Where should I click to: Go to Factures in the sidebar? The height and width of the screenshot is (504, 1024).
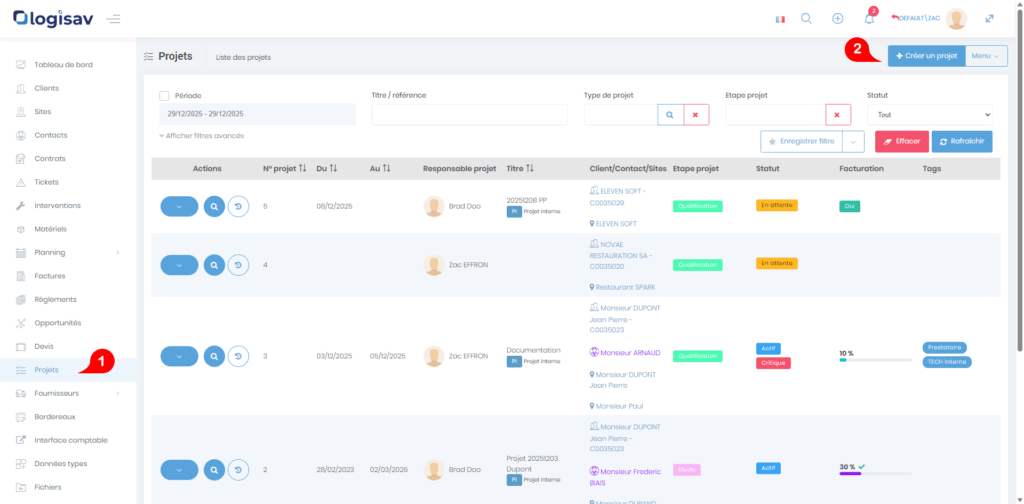(49, 276)
